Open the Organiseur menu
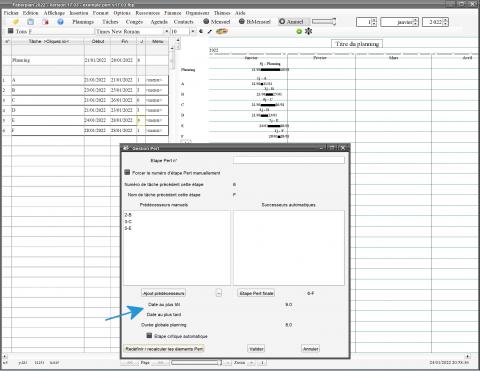 (x=197, y=13)
